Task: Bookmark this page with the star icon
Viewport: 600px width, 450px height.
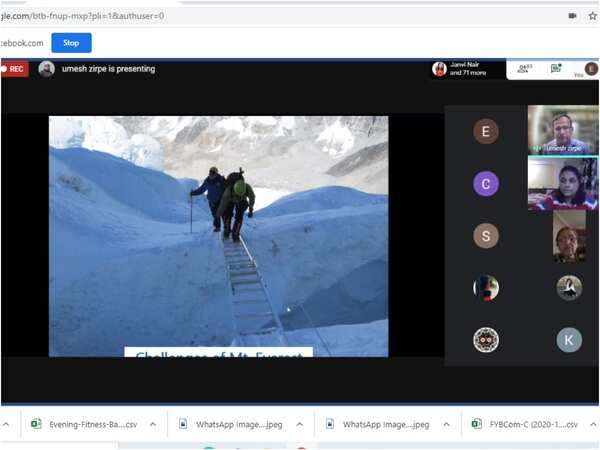Action: coord(594,16)
